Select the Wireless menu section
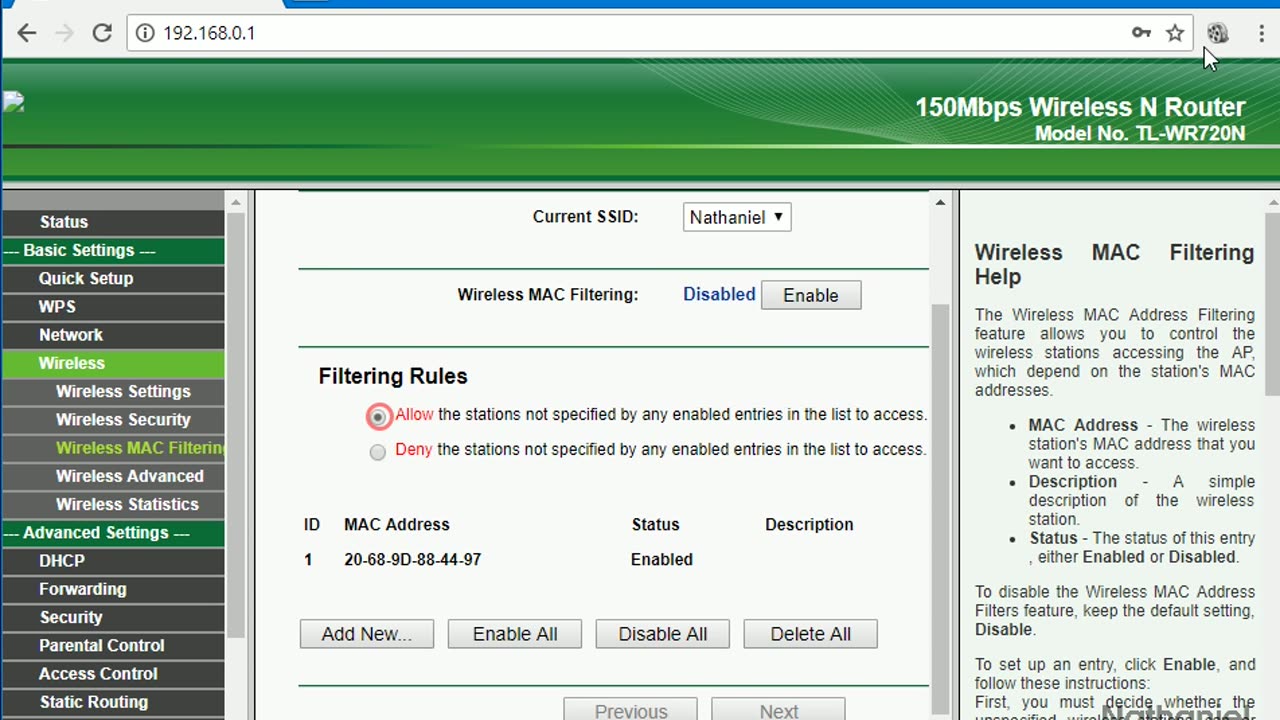The width and height of the screenshot is (1280, 720). click(113, 363)
